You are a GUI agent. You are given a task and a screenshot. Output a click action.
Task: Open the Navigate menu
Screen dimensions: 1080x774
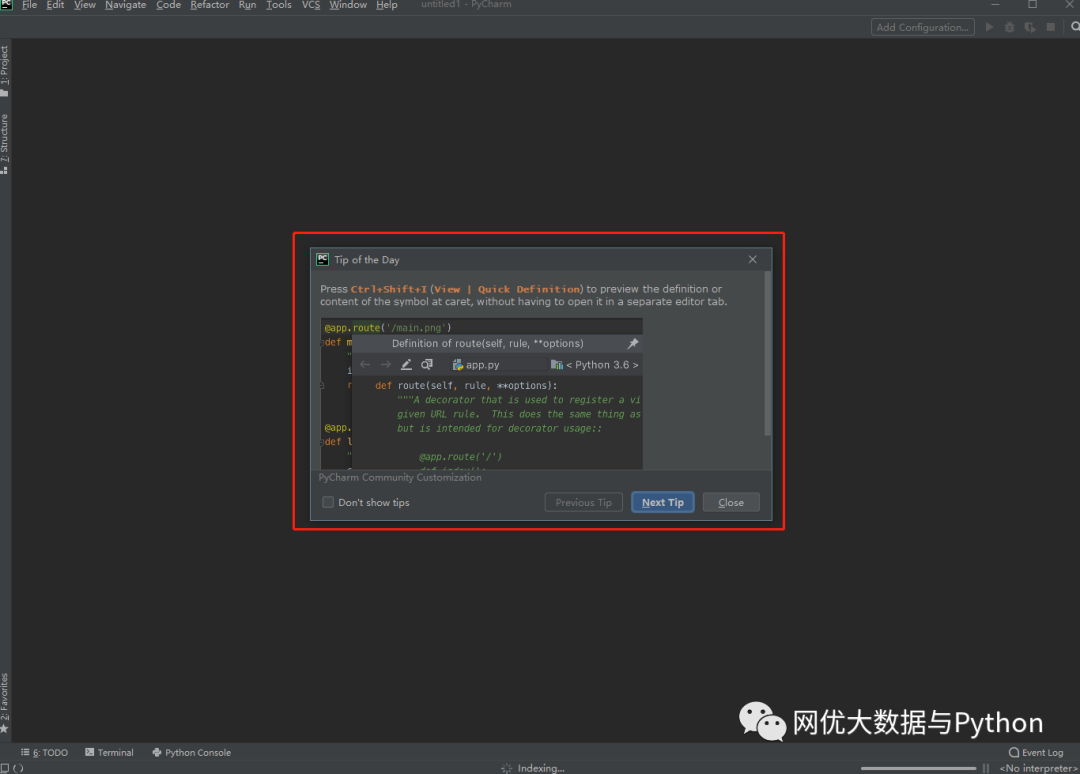click(125, 5)
